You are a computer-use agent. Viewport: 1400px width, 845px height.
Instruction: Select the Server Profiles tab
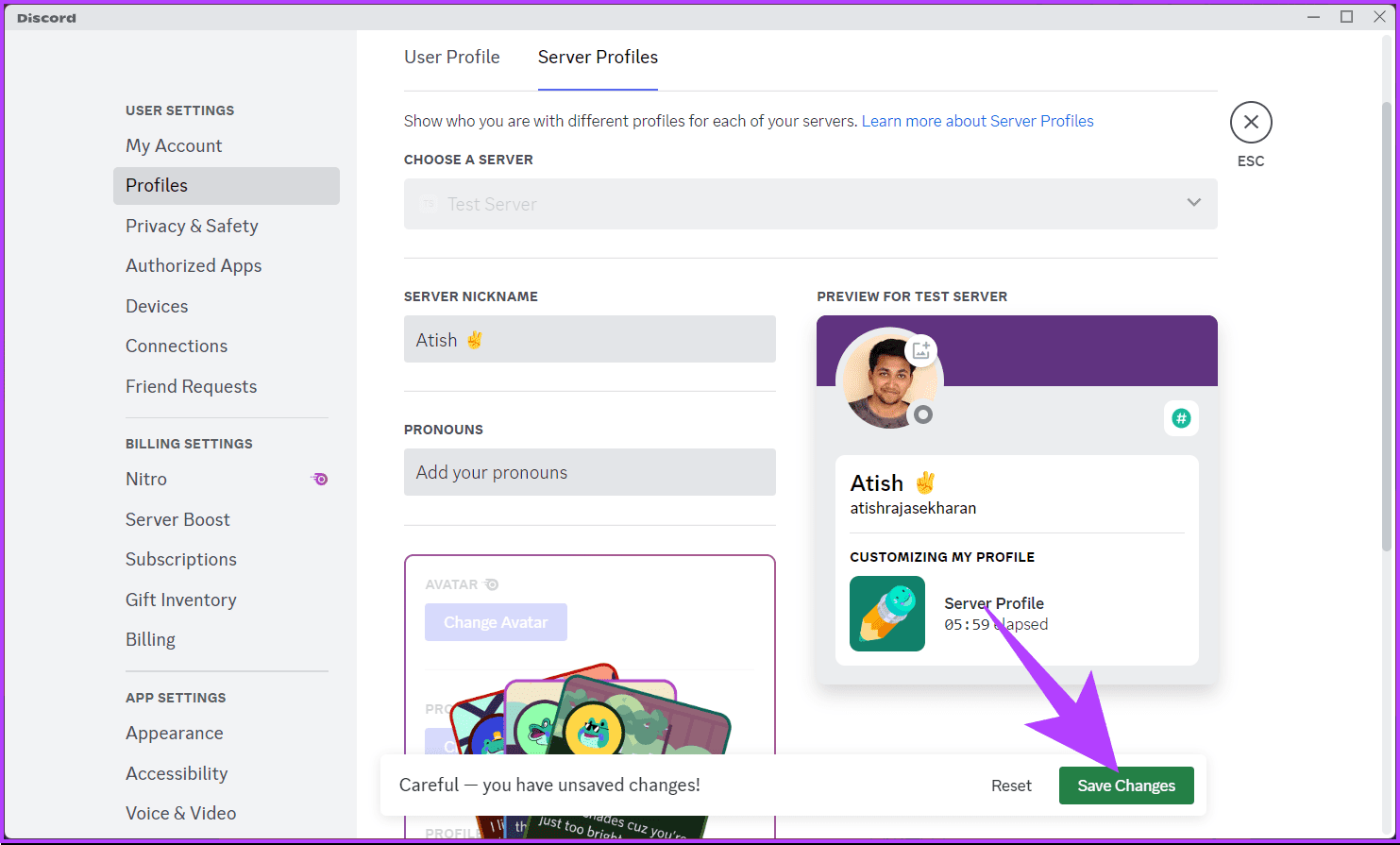click(x=598, y=57)
